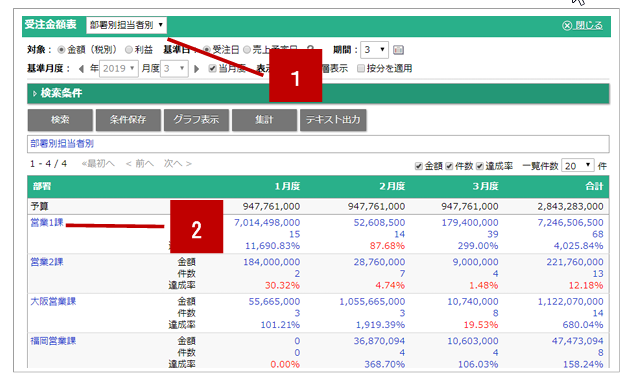Image resolution: width=640 pixels, height=386 pixels.
Task: Click 大阪営業課 2月度 amount 1,055,665,000
Action: [x=372, y=302]
